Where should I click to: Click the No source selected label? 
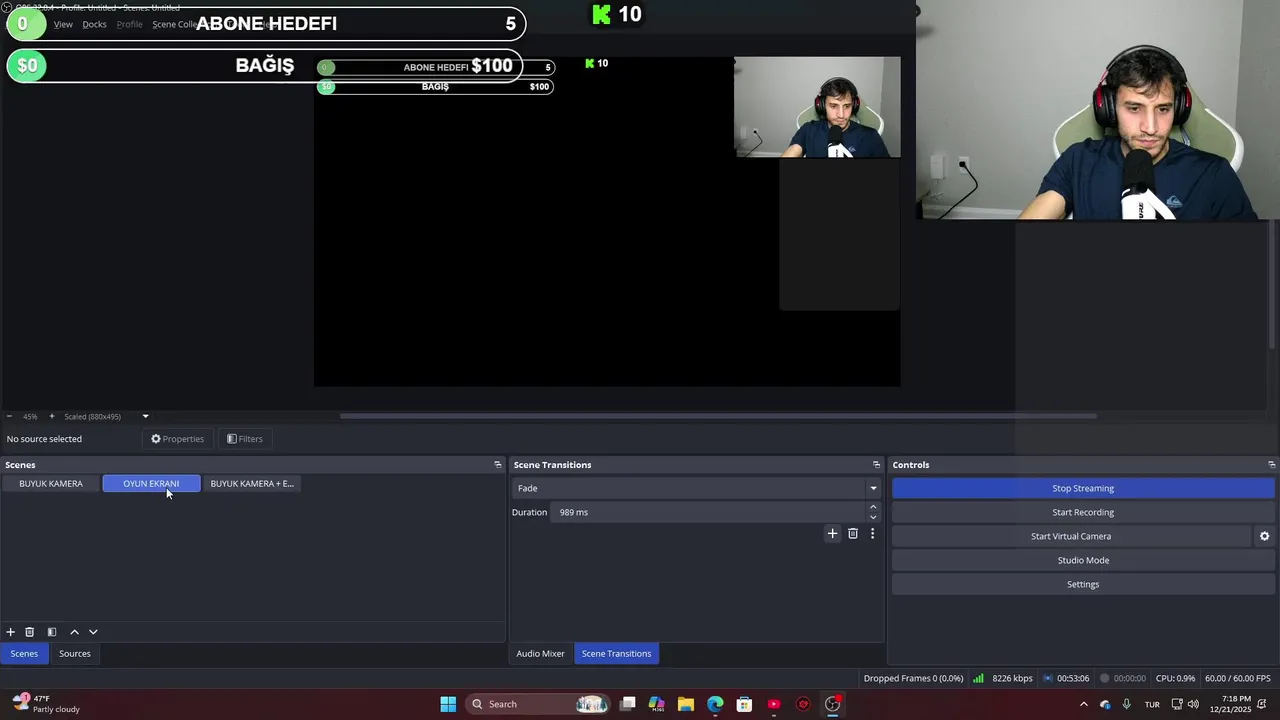coord(44,439)
